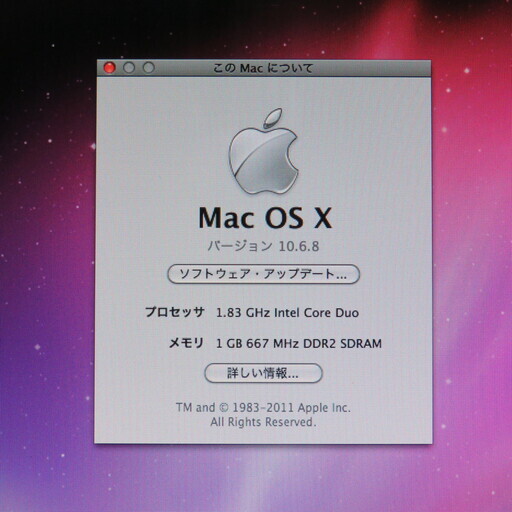Click the gray minimize button in the title bar

click(129, 68)
